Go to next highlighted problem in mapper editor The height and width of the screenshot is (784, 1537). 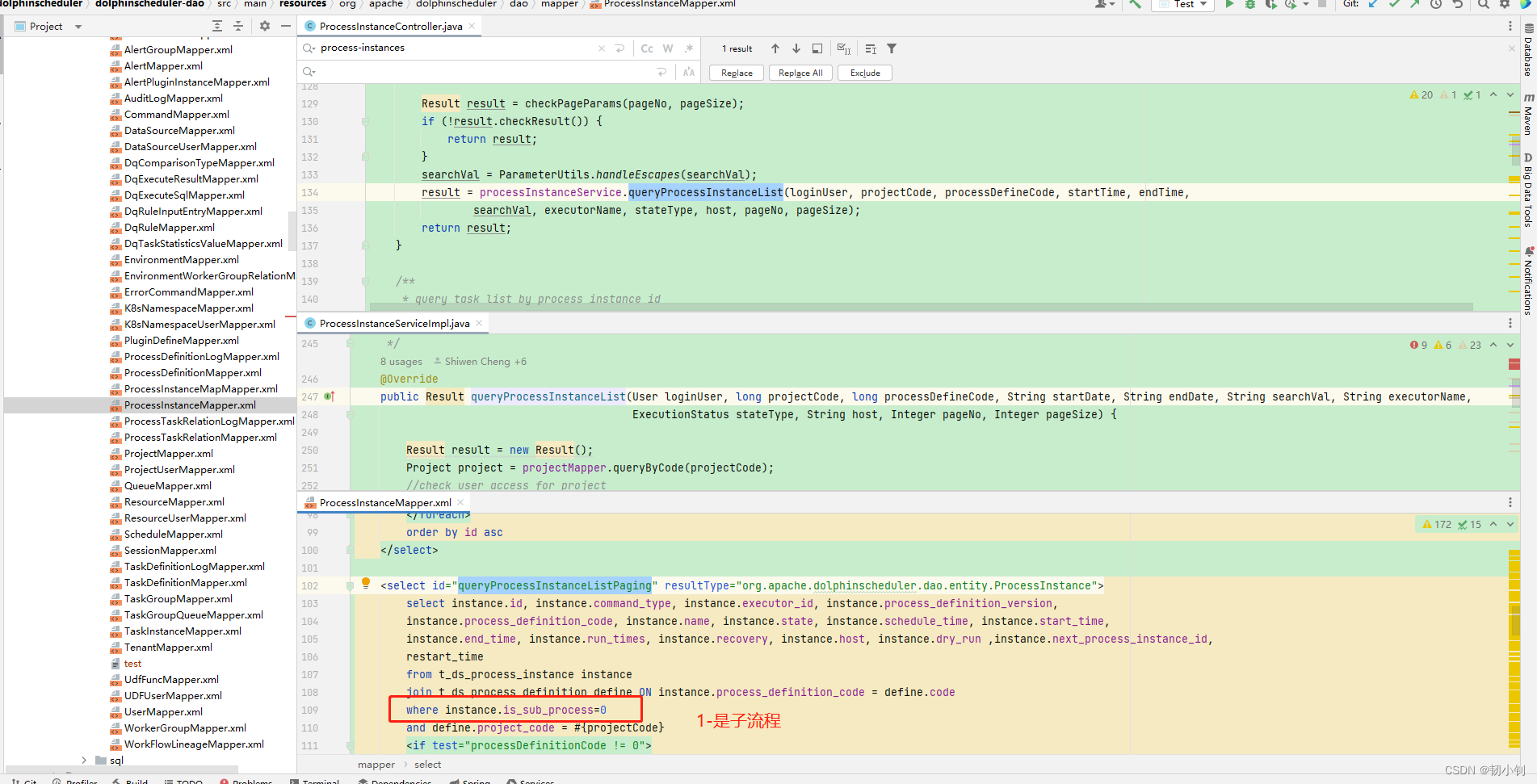coord(1510,524)
